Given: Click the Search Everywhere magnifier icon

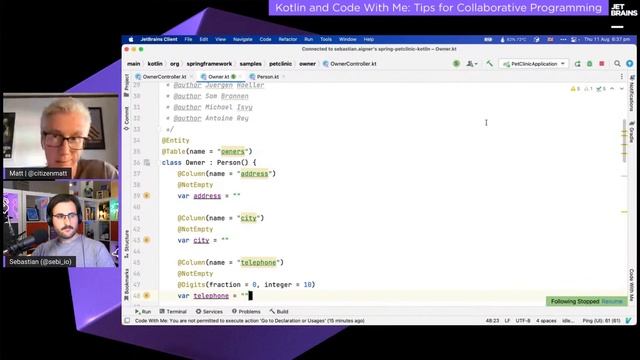Looking at the screenshot, I should point(617,64).
